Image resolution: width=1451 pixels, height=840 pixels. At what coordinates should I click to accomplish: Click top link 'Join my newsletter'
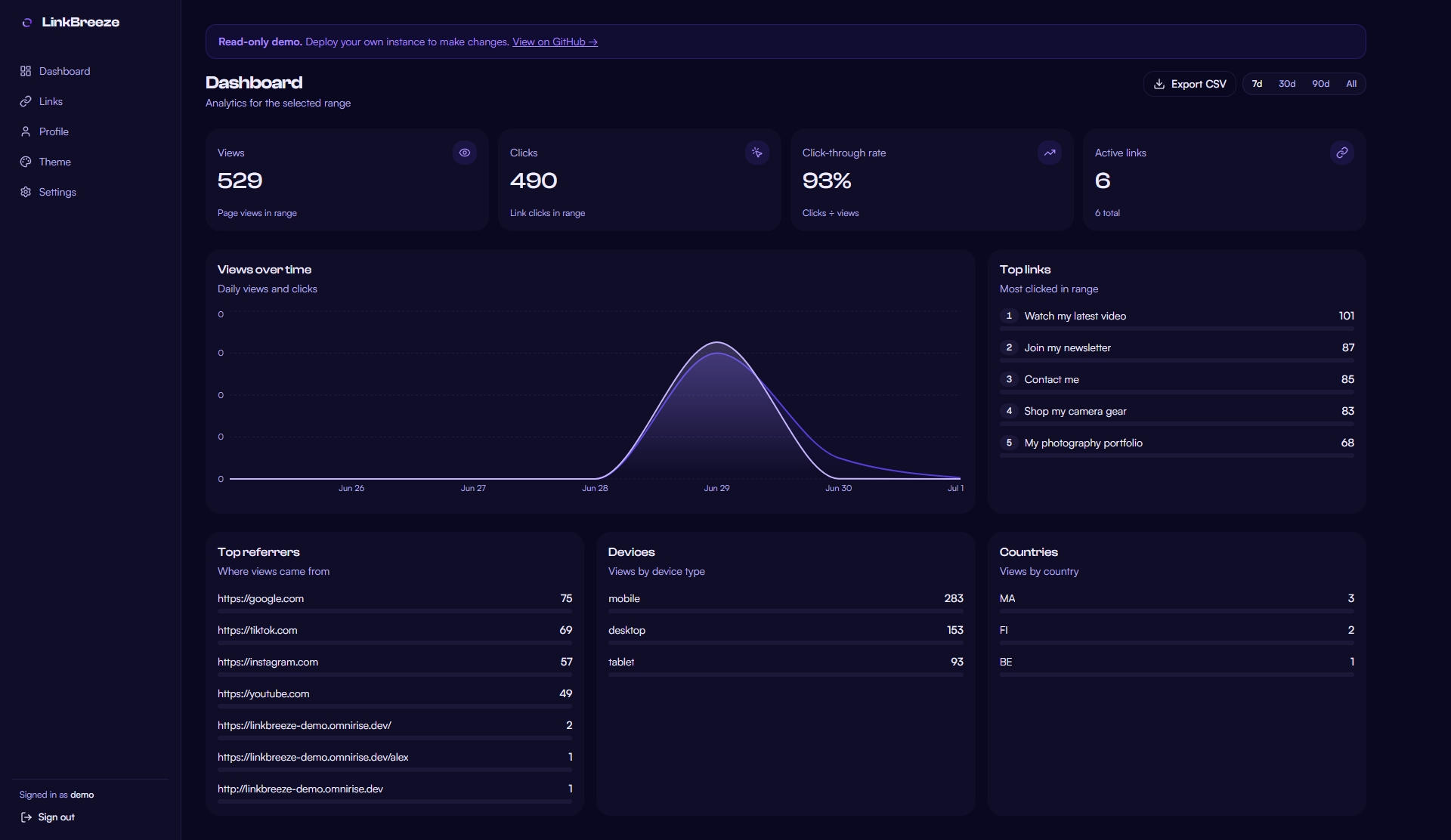pyautogui.click(x=1067, y=347)
